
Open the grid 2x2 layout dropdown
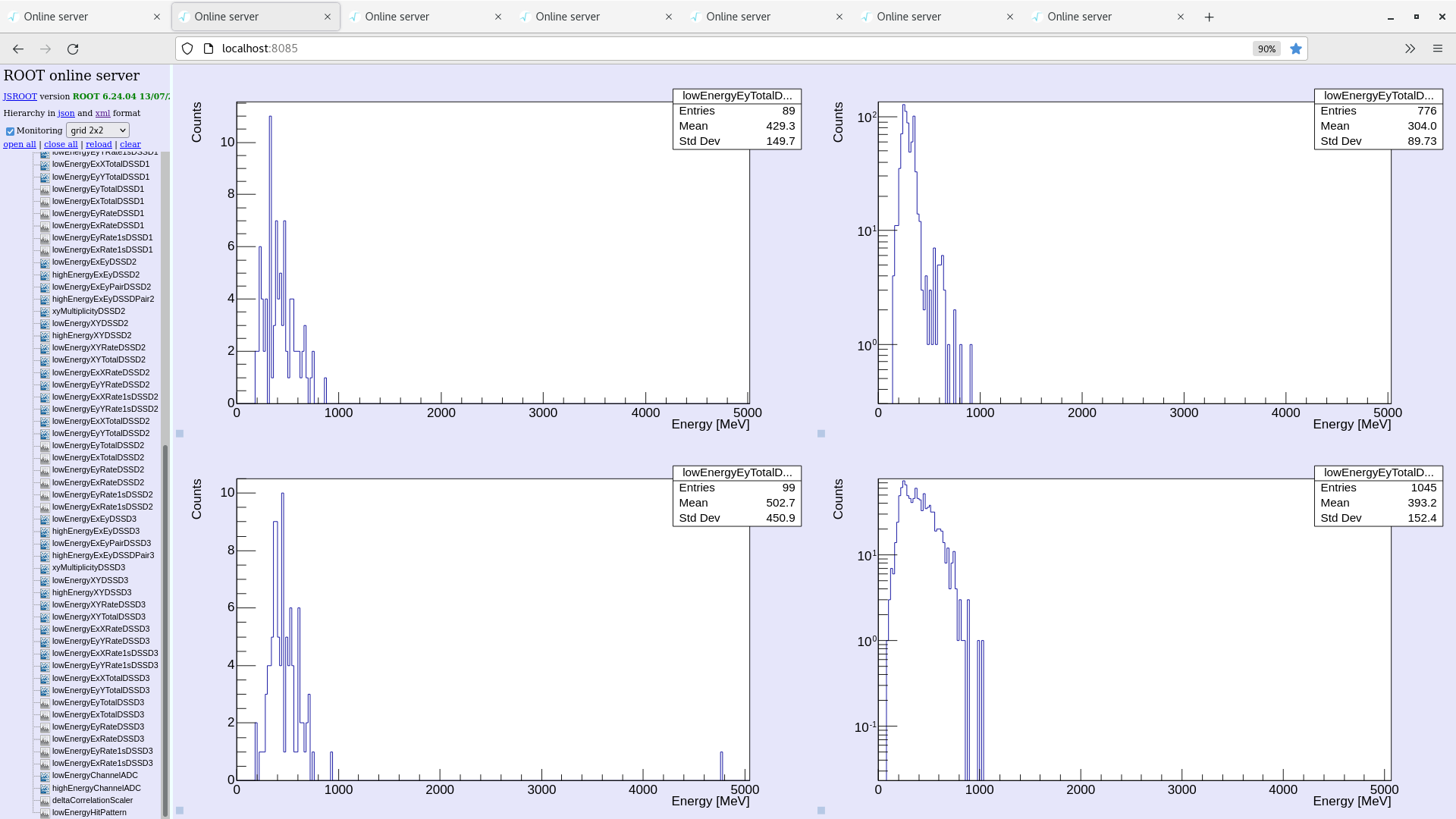(x=98, y=130)
